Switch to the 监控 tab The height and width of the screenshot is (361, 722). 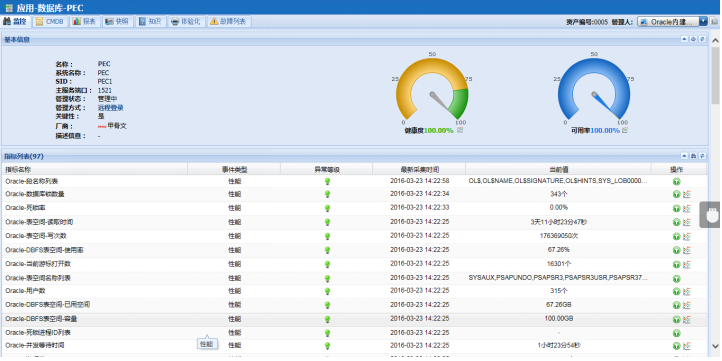pos(16,22)
